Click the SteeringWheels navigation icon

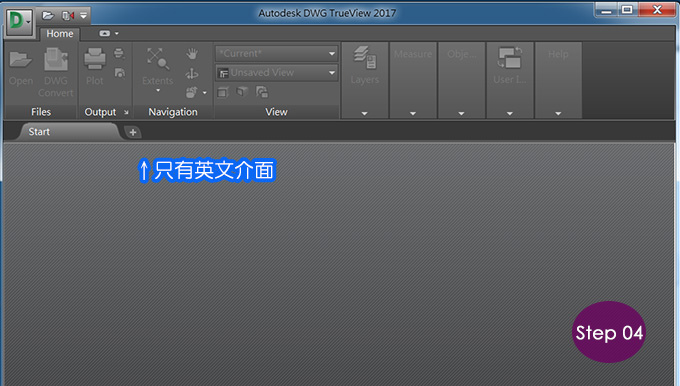coord(191,92)
